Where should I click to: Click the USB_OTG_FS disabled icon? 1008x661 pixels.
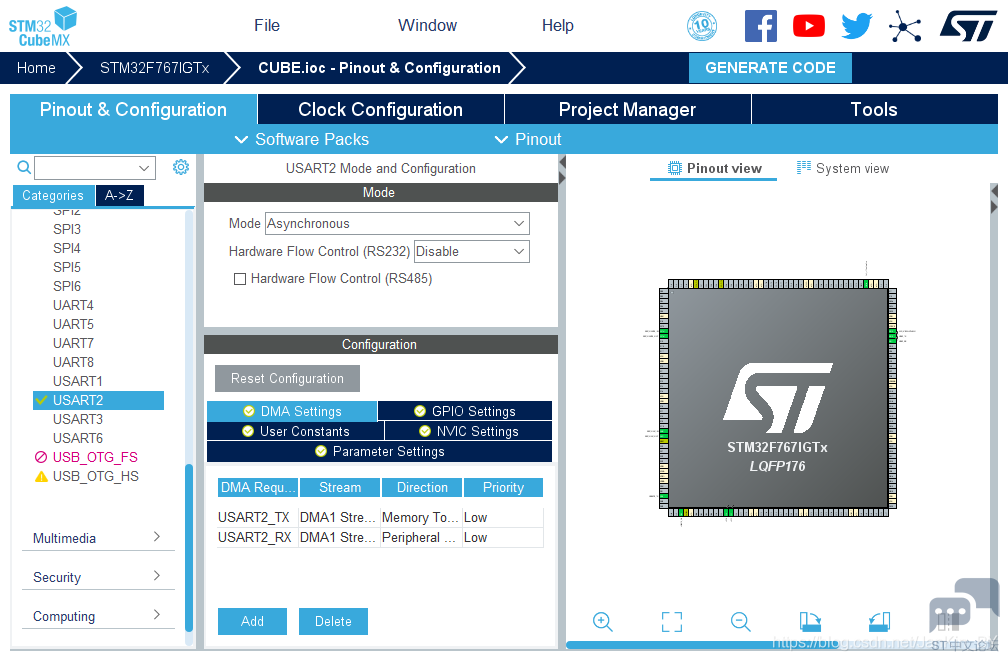(x=41, y=457)
